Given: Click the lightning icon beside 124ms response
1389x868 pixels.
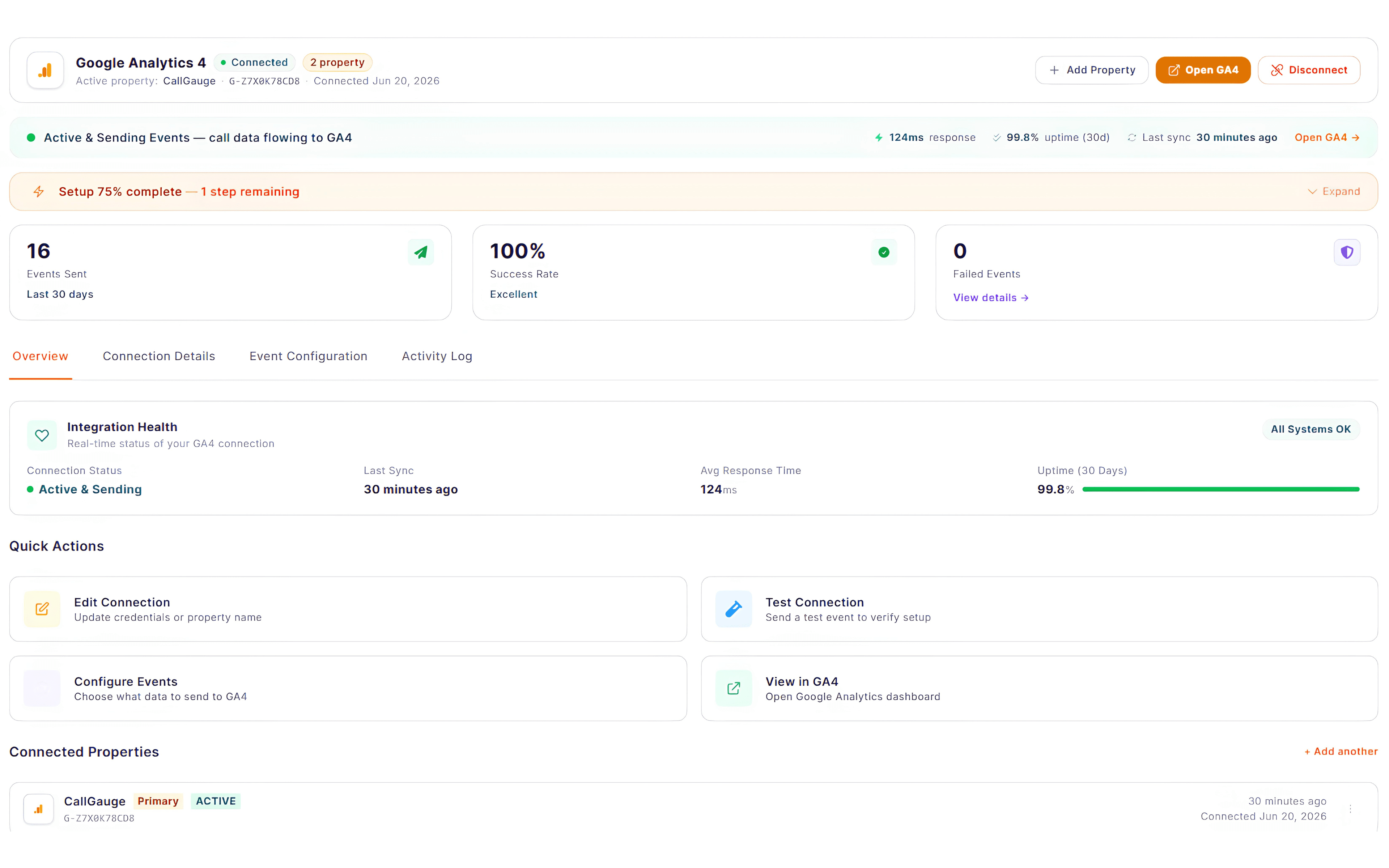Looking at the screenshot, I should point(879,138).
